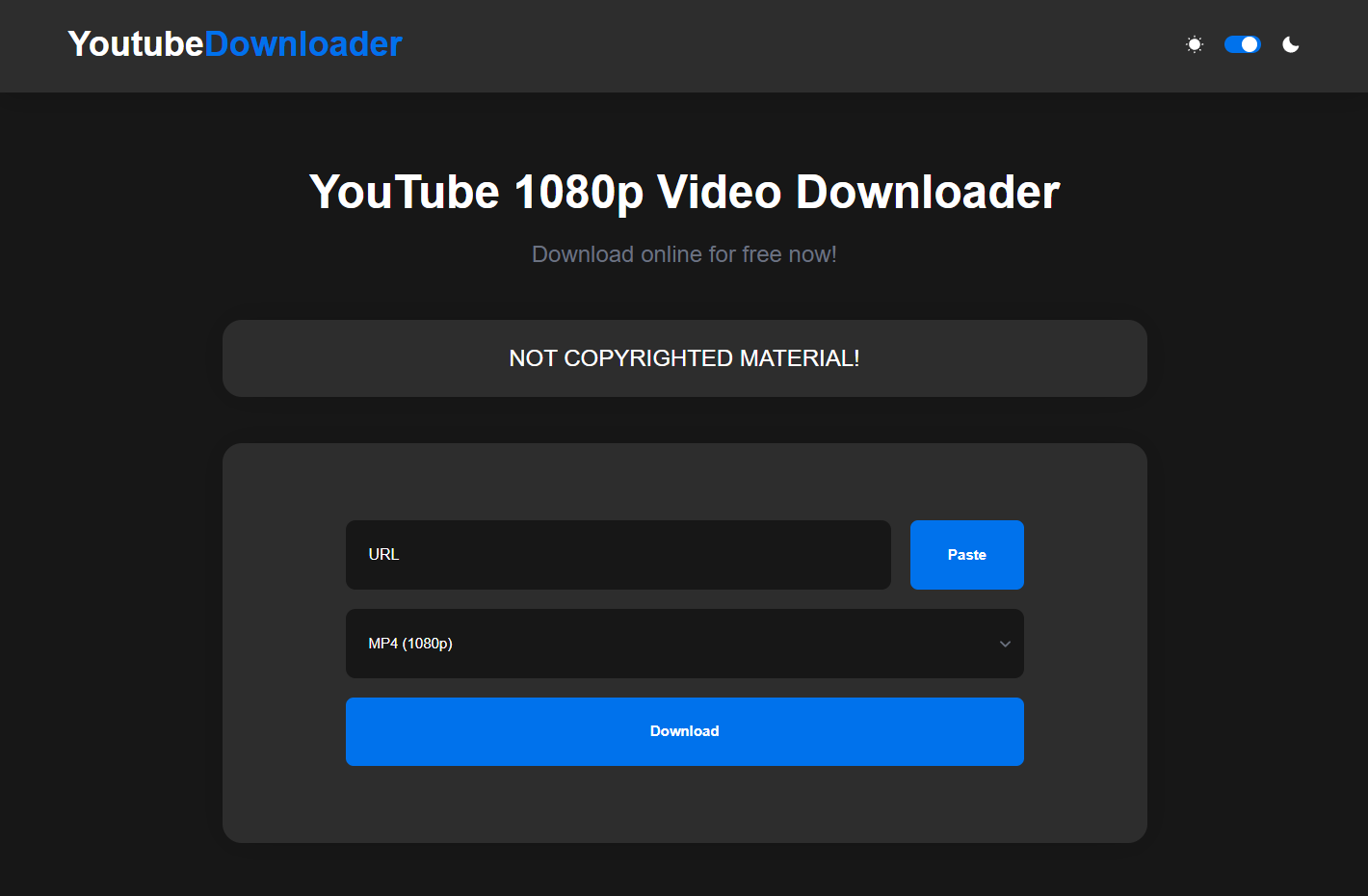Select the 'Download online for free now!' subtitle
The width and height of the screenshot is (1368, 896).
684,253
